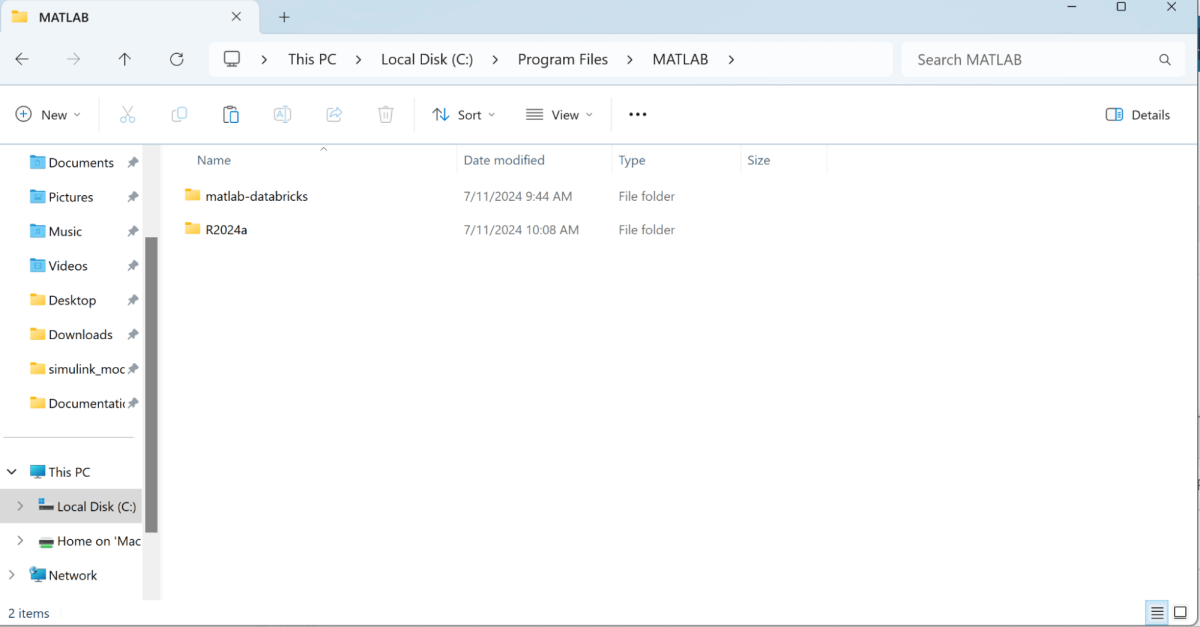The width and height of the screenshot is (1200, 627).
Task: Select Program Files in the address breadcrumb
Action: point(562,60)
